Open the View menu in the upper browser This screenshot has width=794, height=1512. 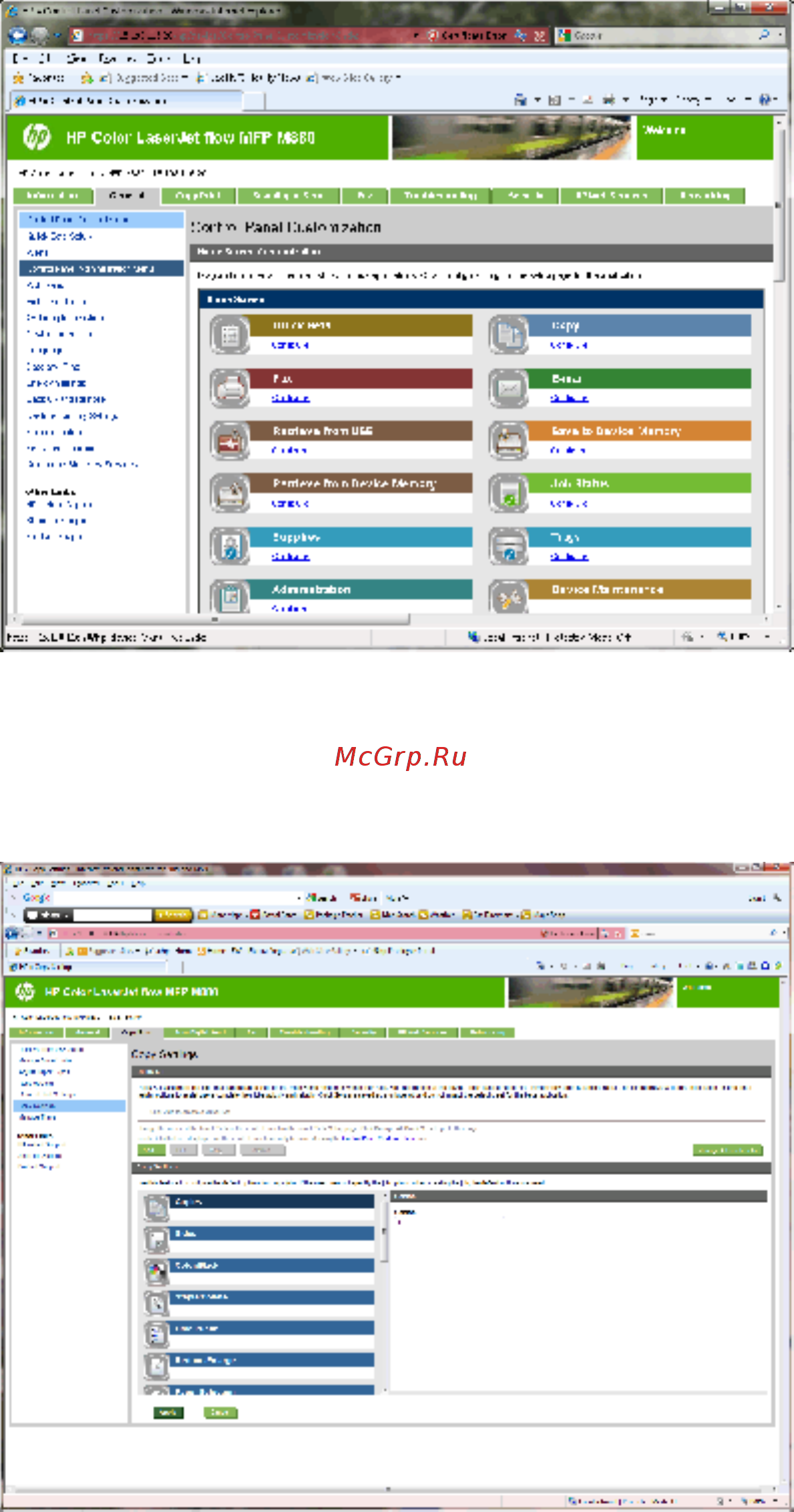tap(76, 58)
